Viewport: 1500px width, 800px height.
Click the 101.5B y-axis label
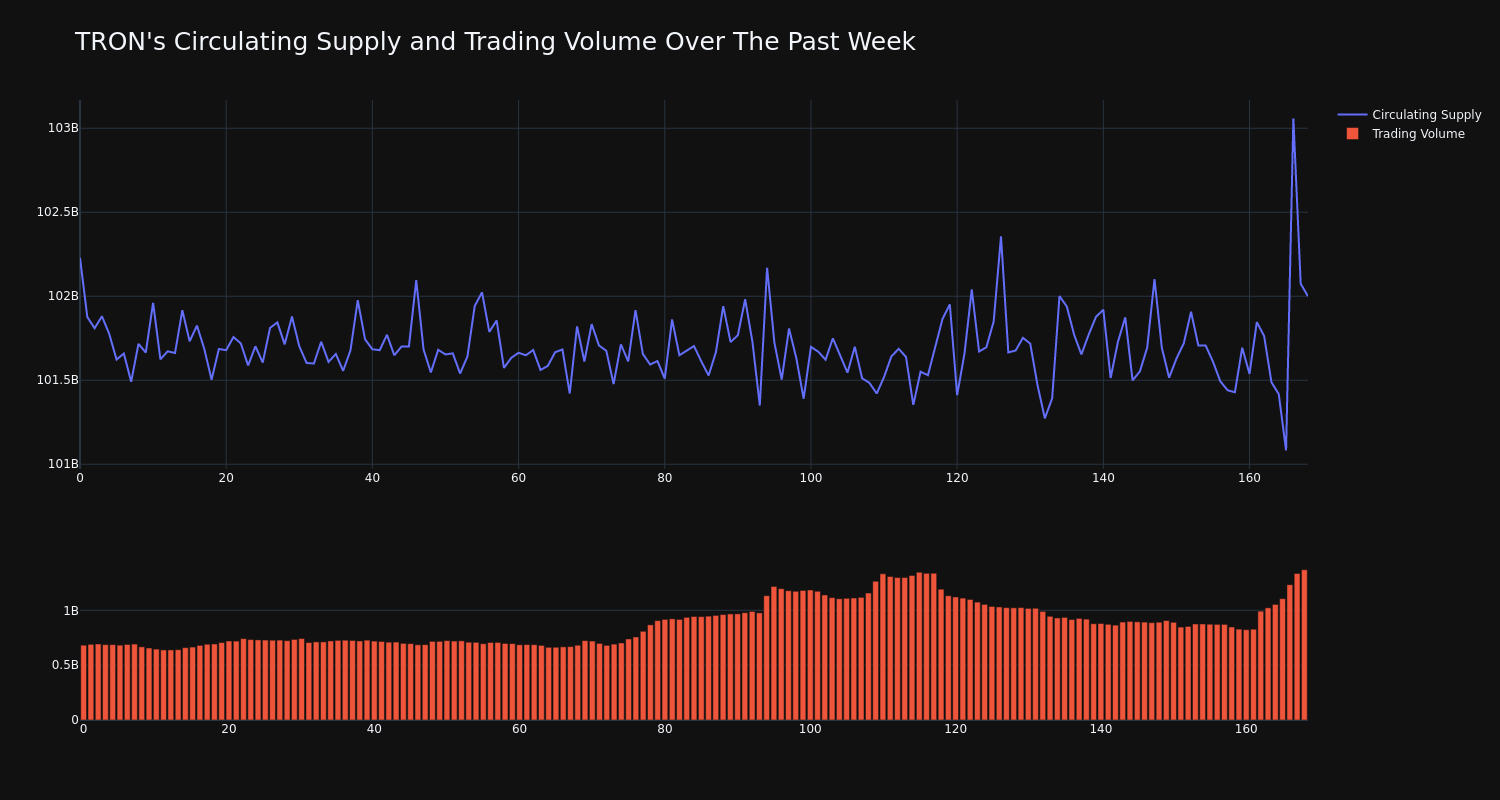click(x=58, y=380)
